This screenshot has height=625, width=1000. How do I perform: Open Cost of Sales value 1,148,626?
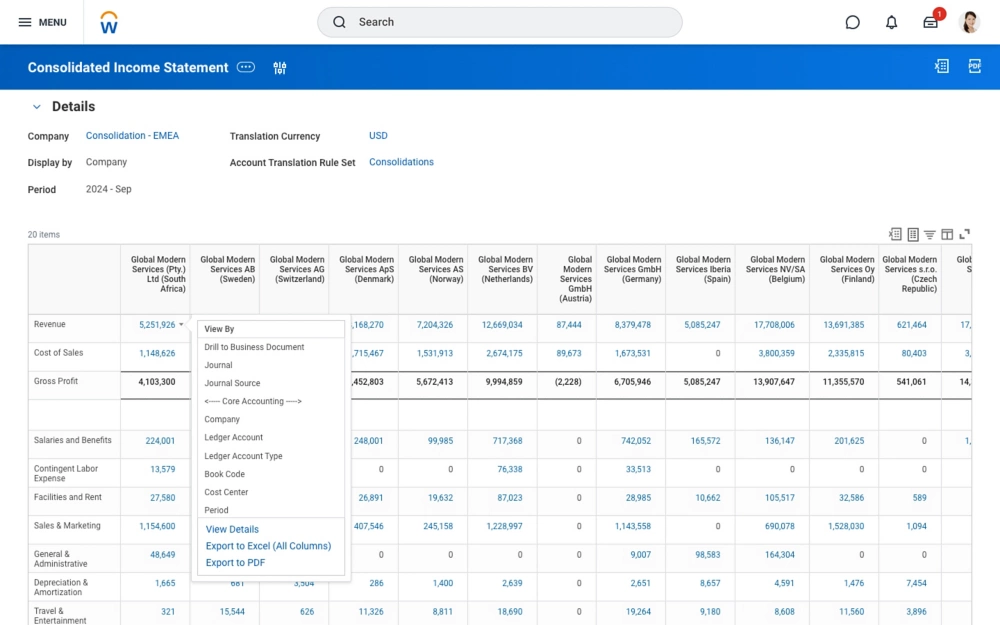[157, 353]
